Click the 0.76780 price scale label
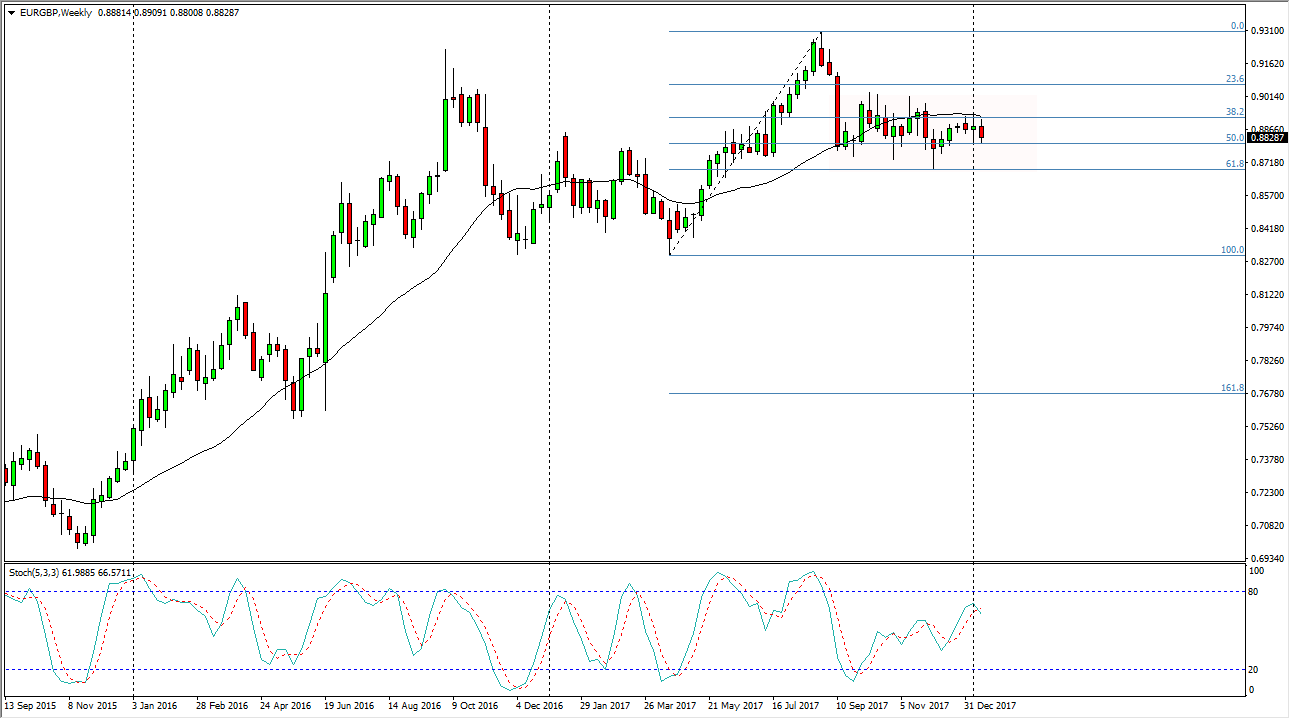Screen dimensions: 1290x719 1266,394
